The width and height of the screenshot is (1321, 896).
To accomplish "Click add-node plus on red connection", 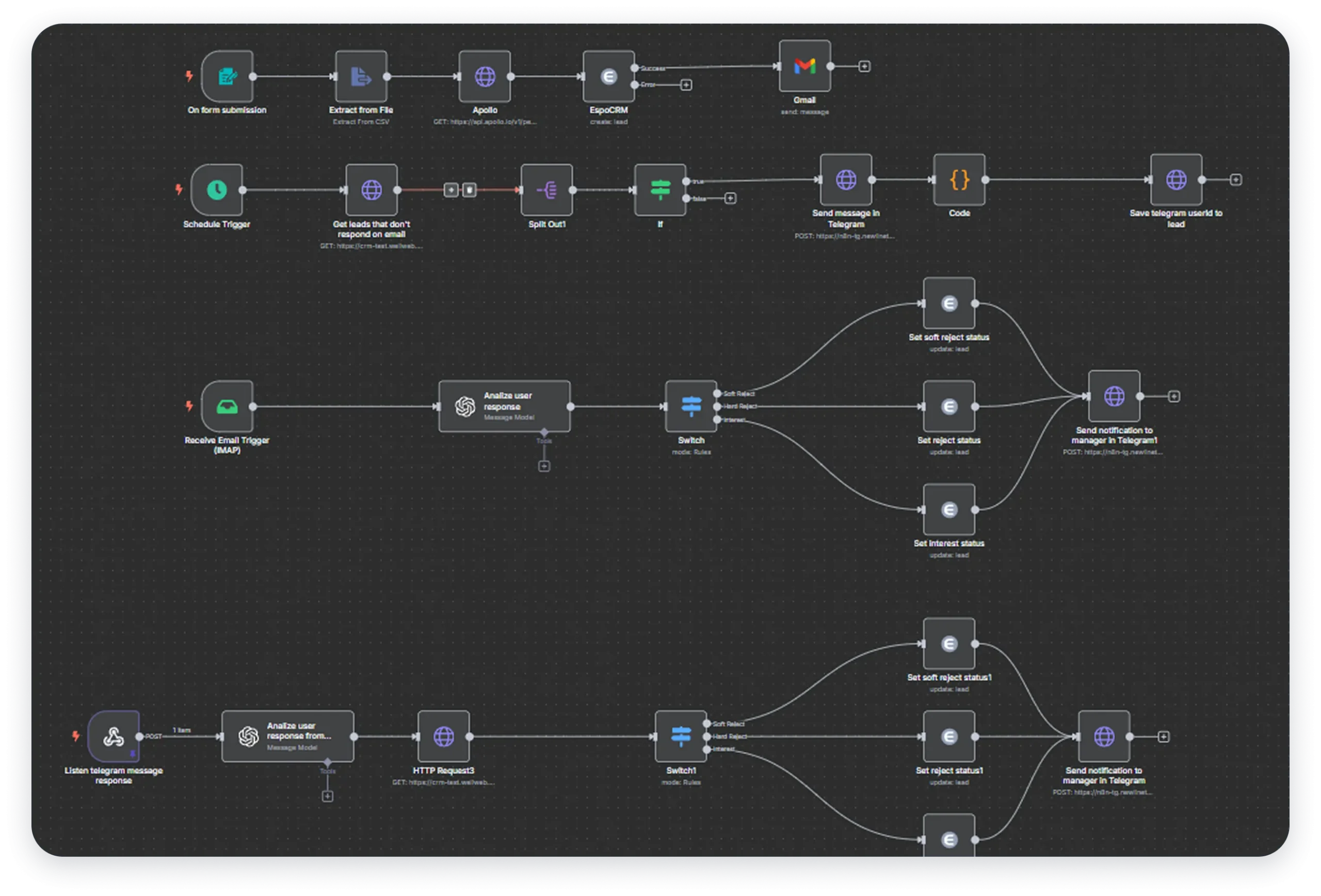I will (451, 190).
